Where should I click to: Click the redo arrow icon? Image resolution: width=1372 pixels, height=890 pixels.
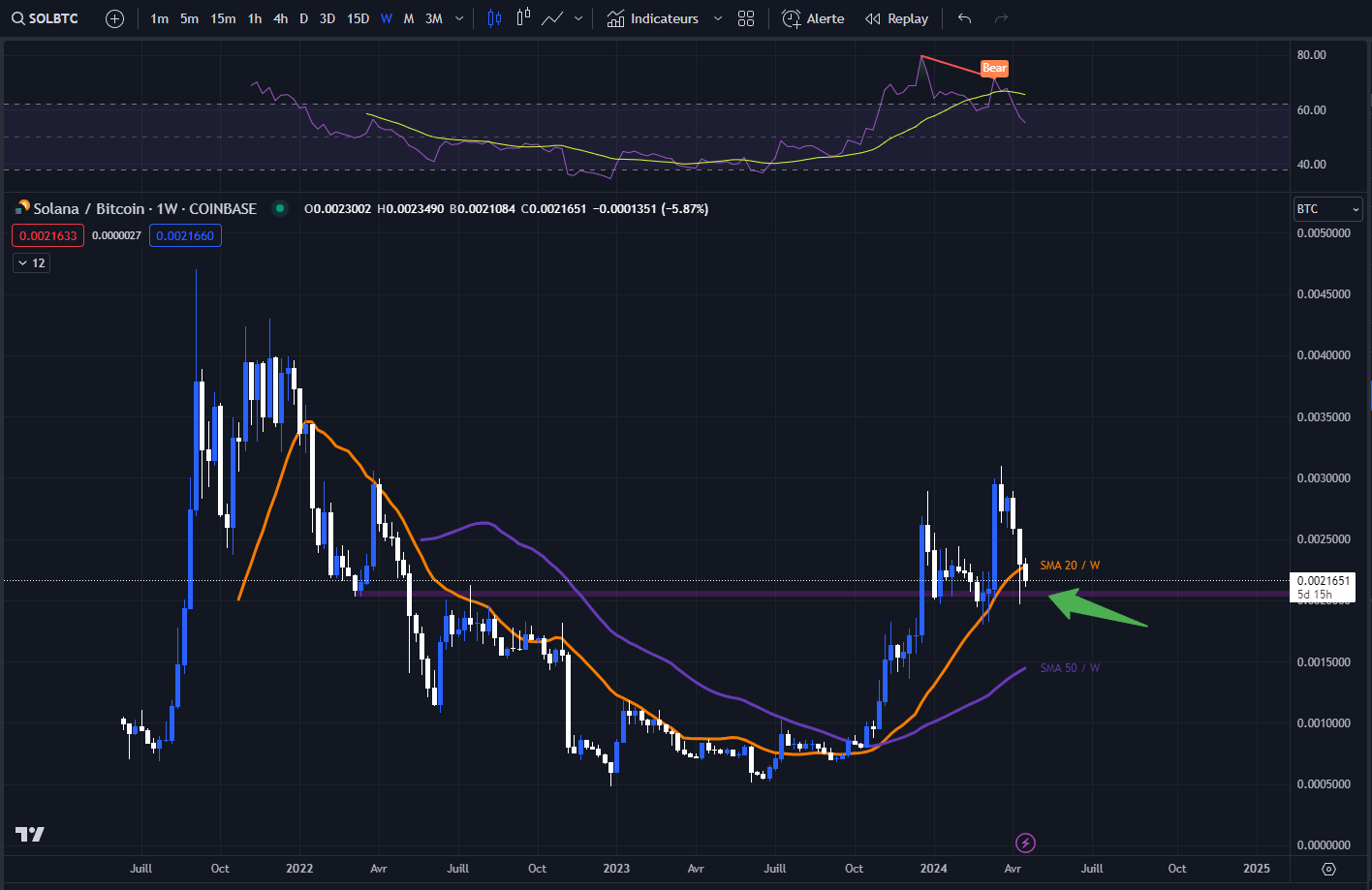(1002, 17)
